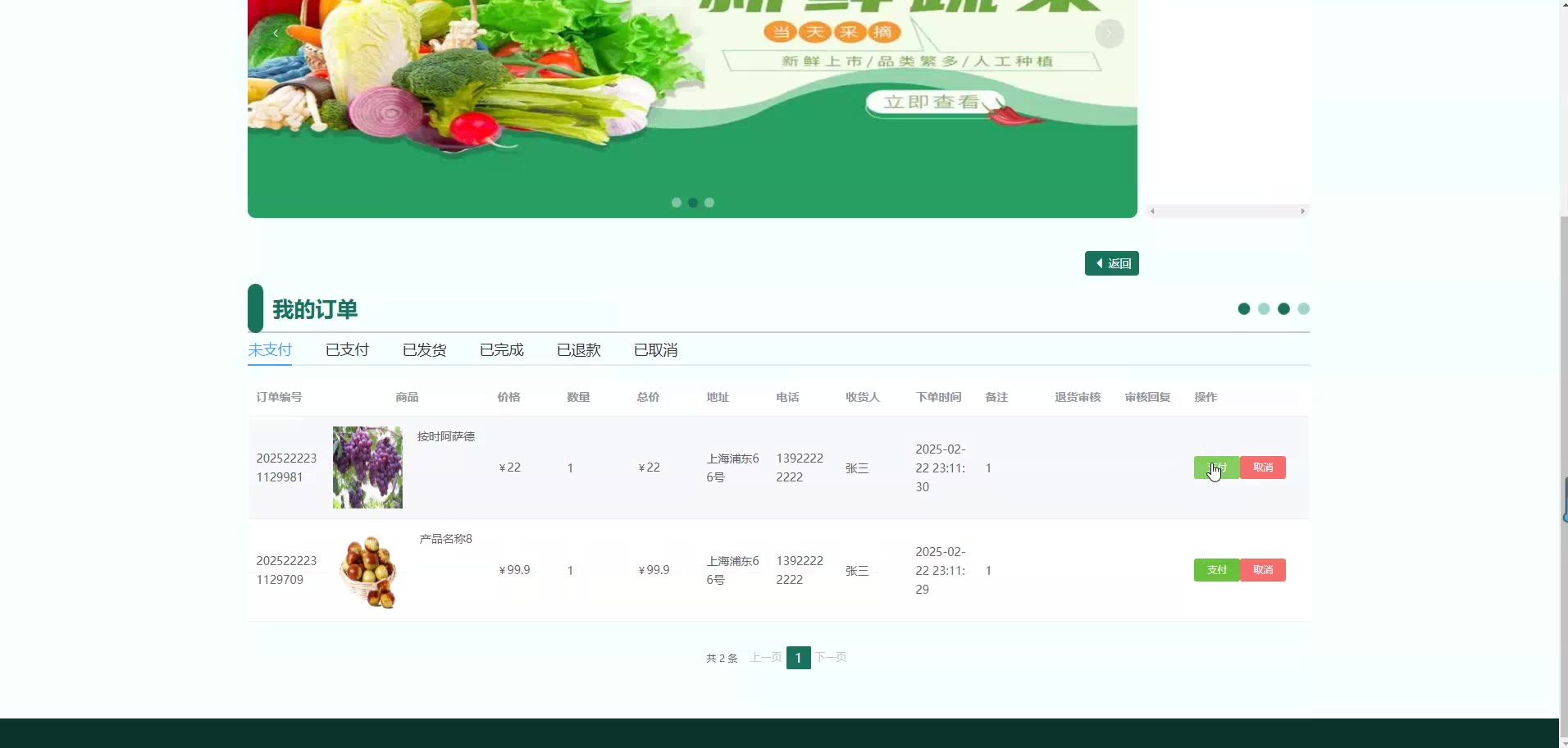This screenshot has width=1568, height=748.
Task: Go to page 1 in pagination
Action: click(x=798, y=658)
